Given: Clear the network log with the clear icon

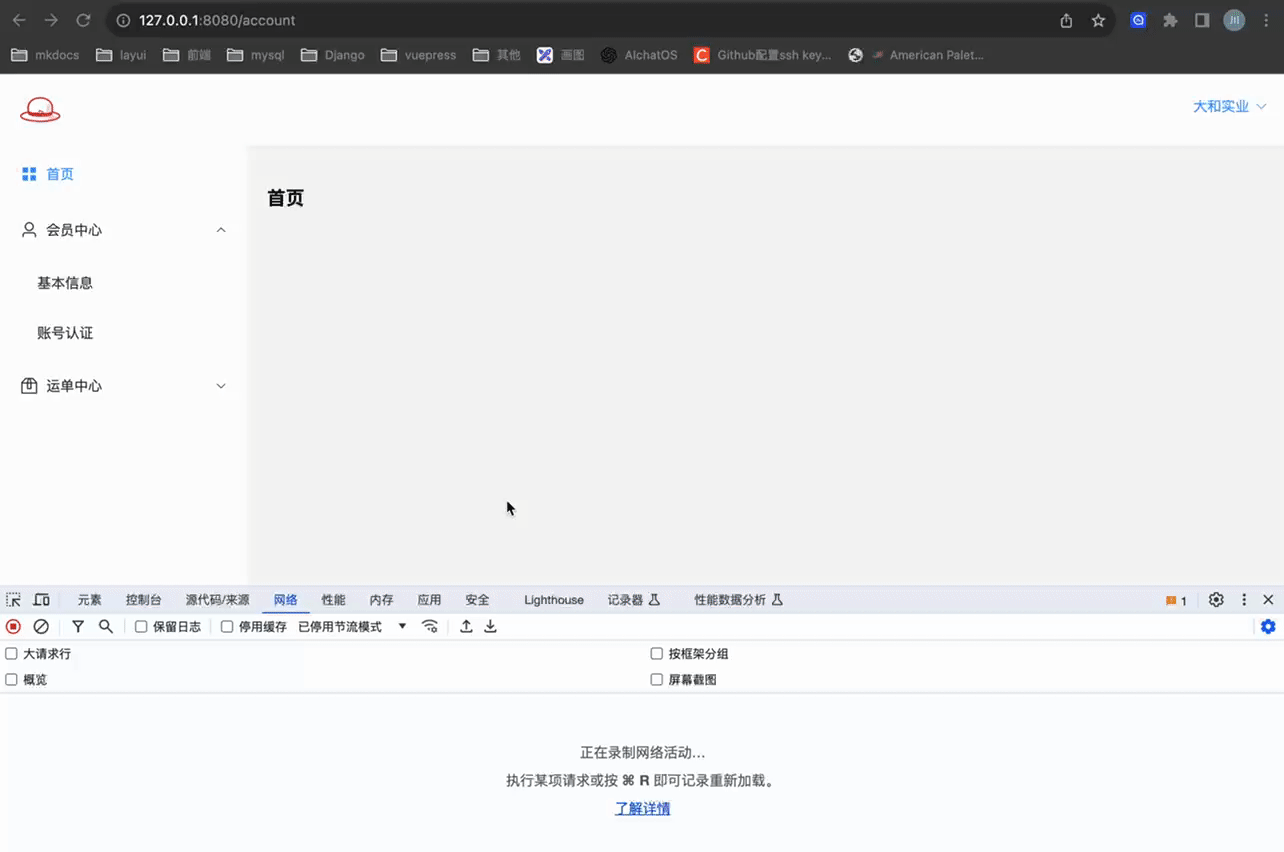Looking at the screenshot, I should (x=41, y=627).
